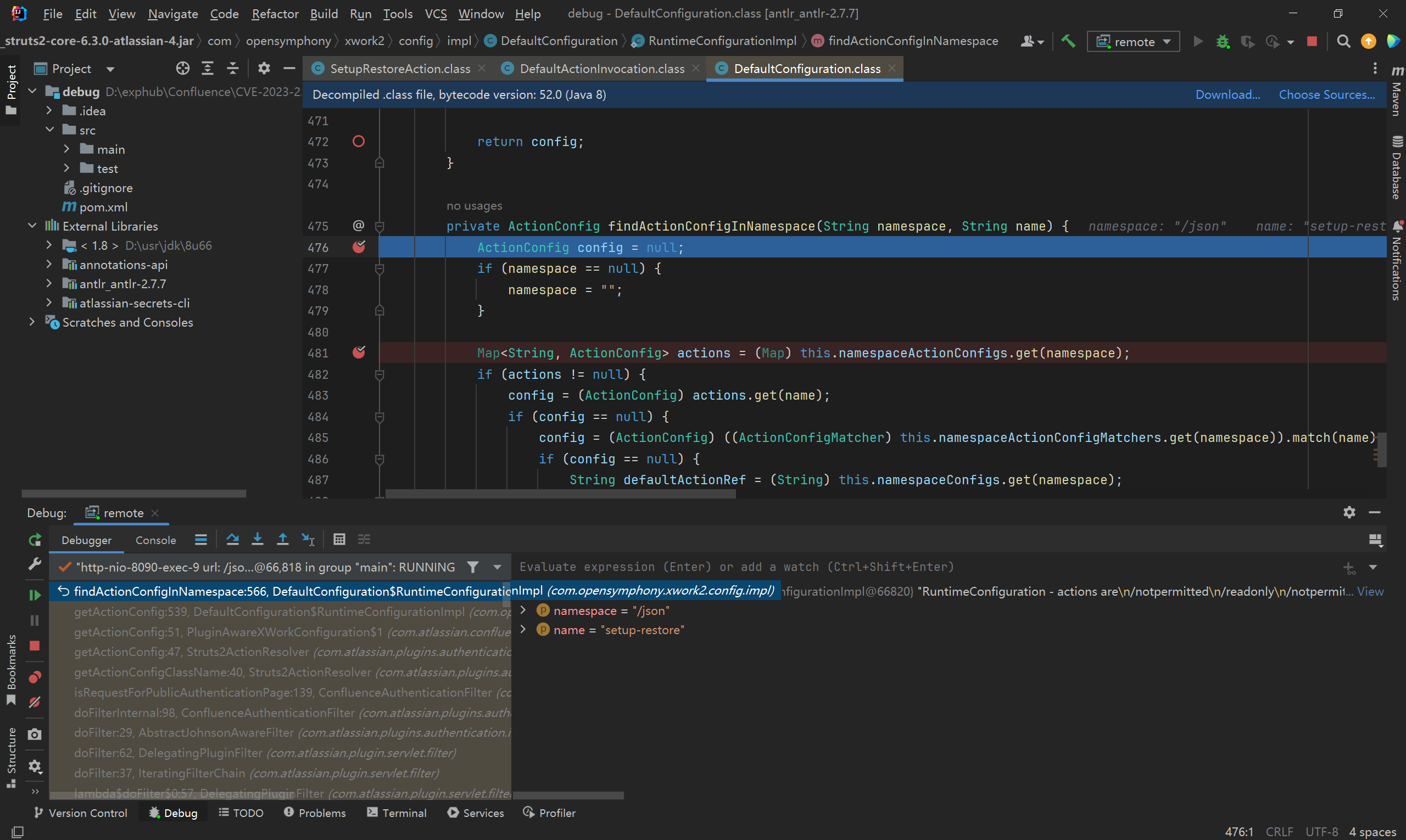Expand the main folder
This screenshot has height=840, width=1406.
(x=66, y=149)
